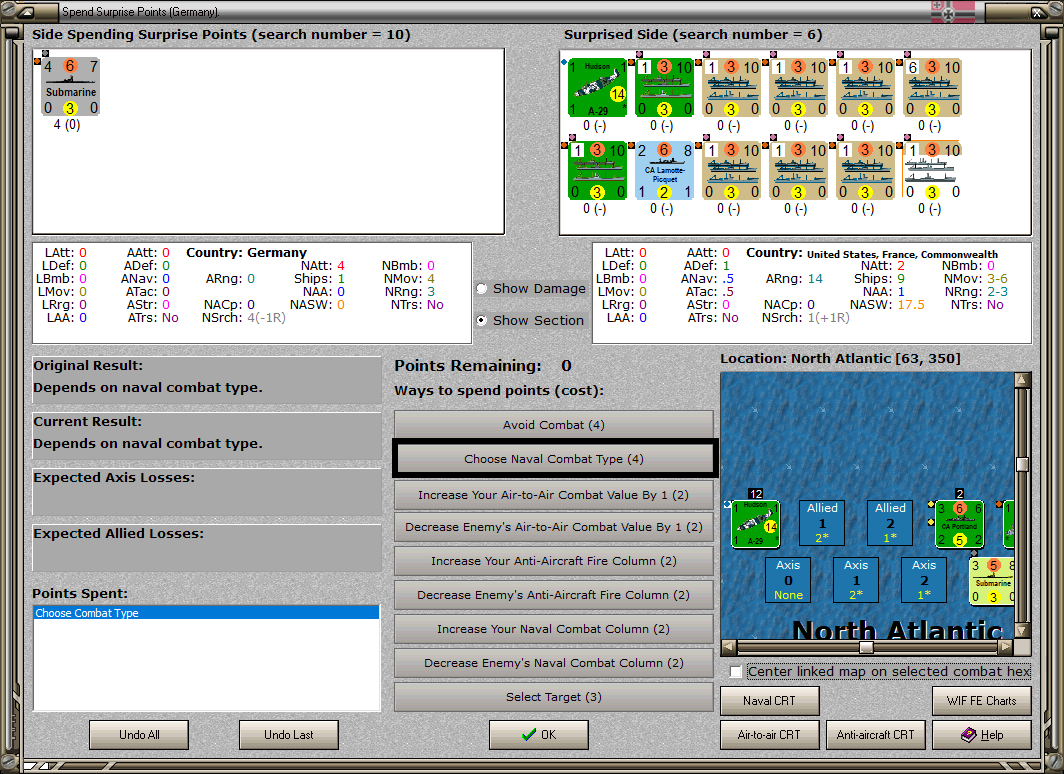Click Increase Your Anti-Aircraft Fire Column (2)
This screenshot has width=1064, height=774.
[554, 561]
